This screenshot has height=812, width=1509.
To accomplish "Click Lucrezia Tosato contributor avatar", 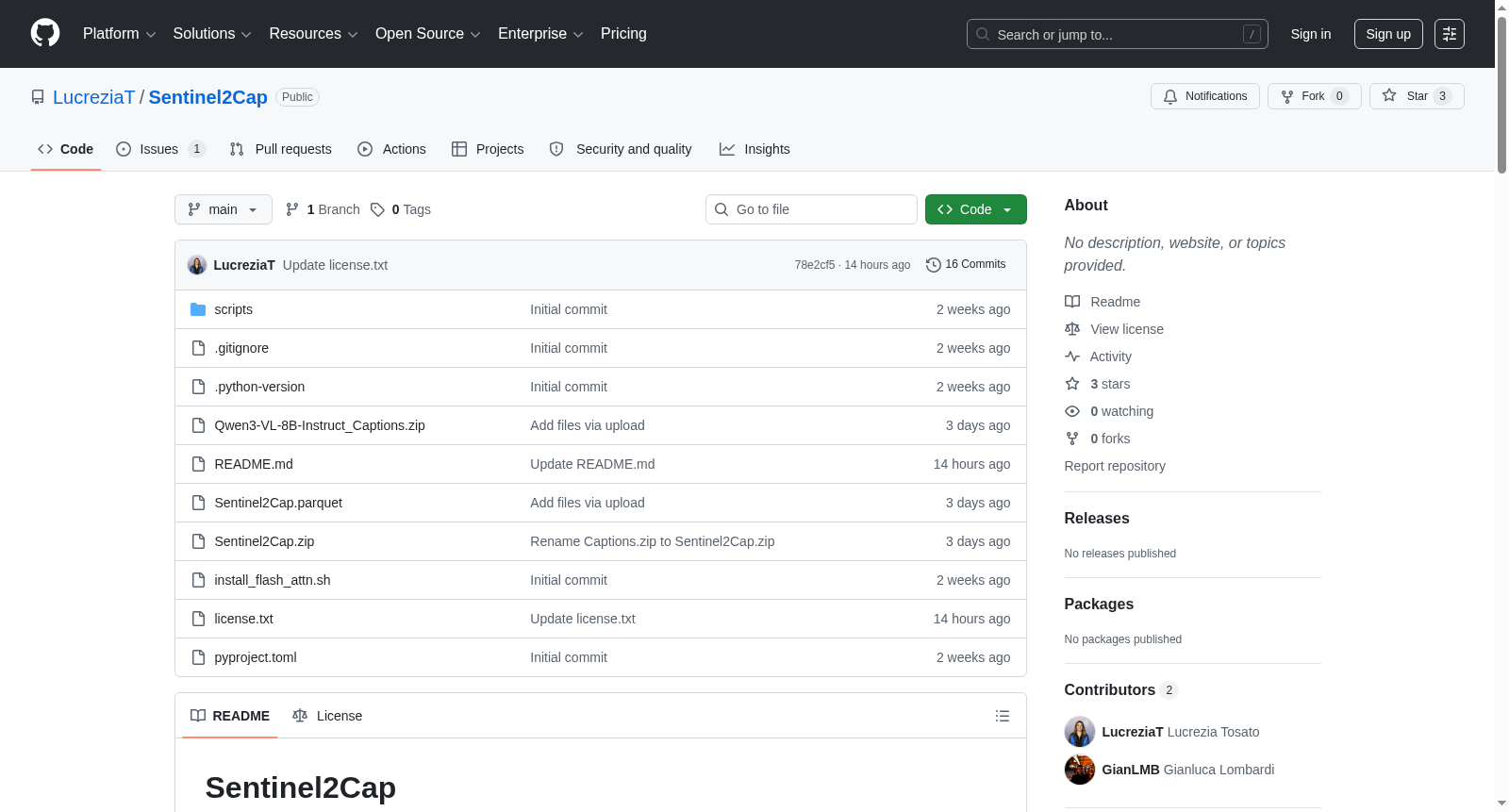I will (1080, 732).
